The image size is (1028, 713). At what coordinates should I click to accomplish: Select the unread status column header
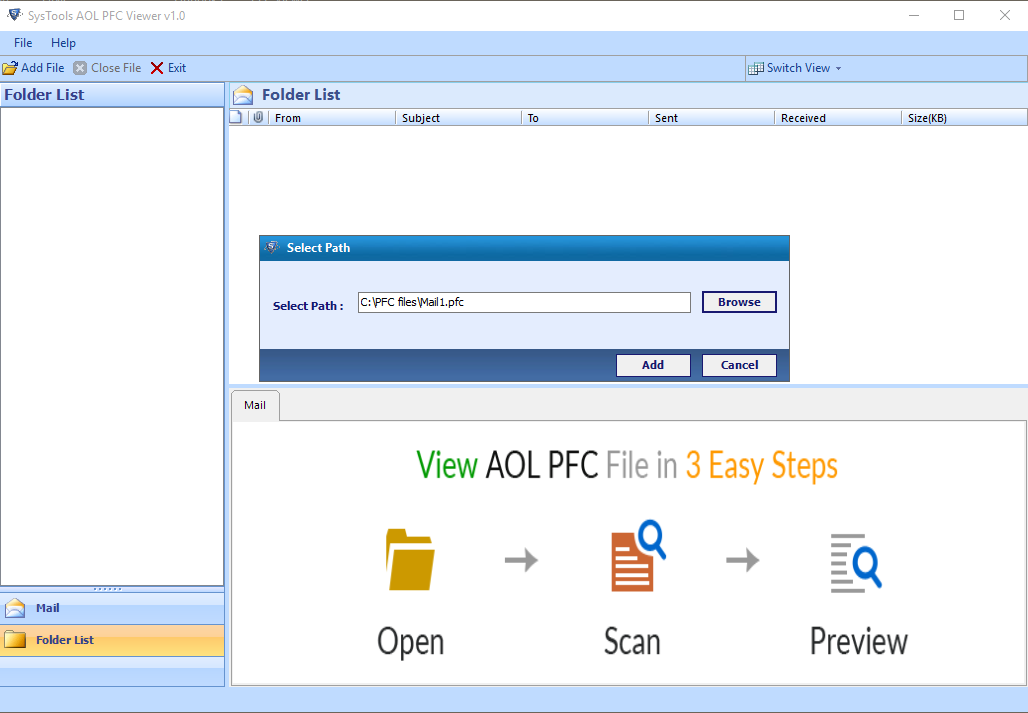coord(237,117)
